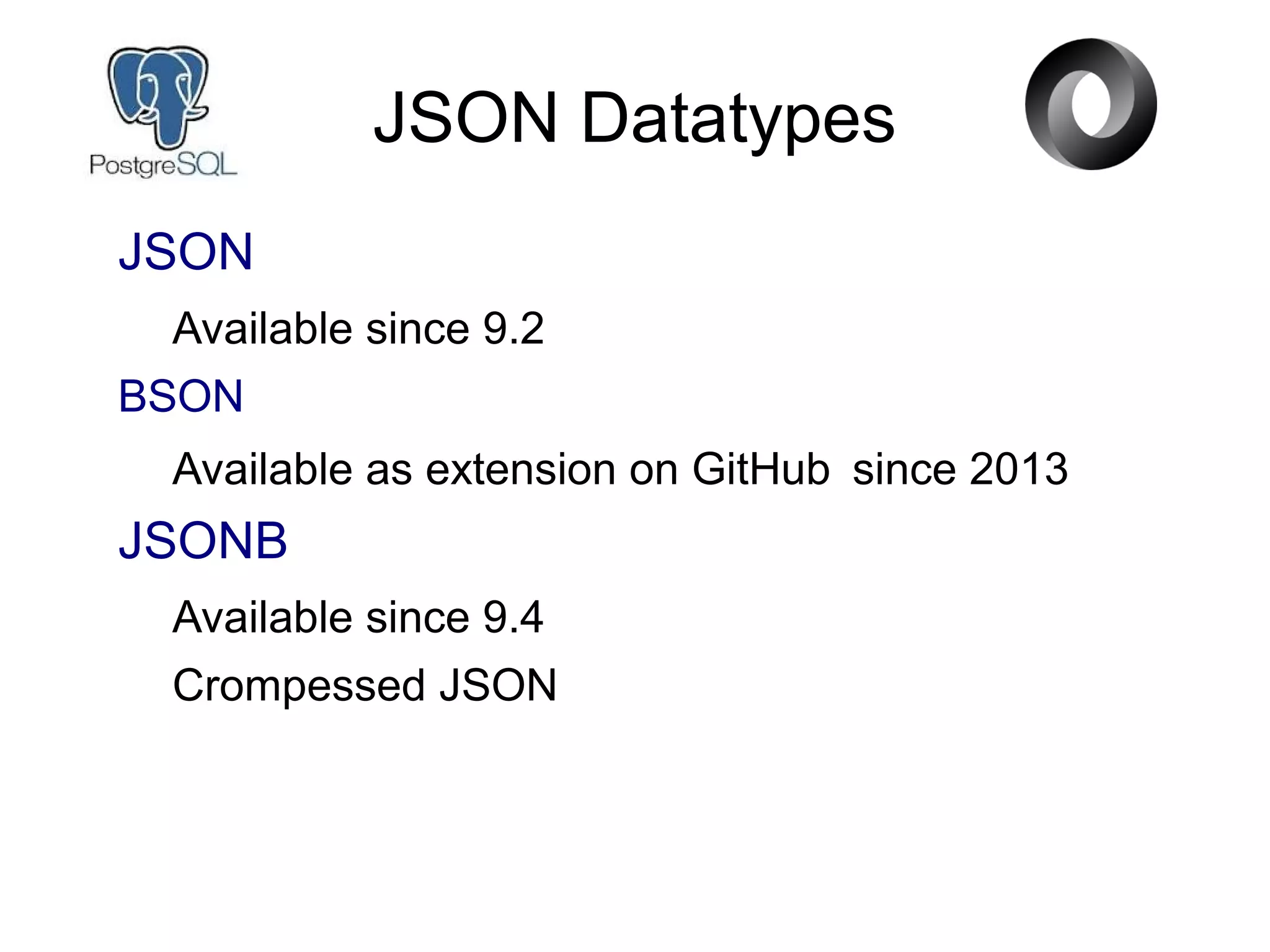Click the blue 'BSON' heading

click(x=180, y=396)
